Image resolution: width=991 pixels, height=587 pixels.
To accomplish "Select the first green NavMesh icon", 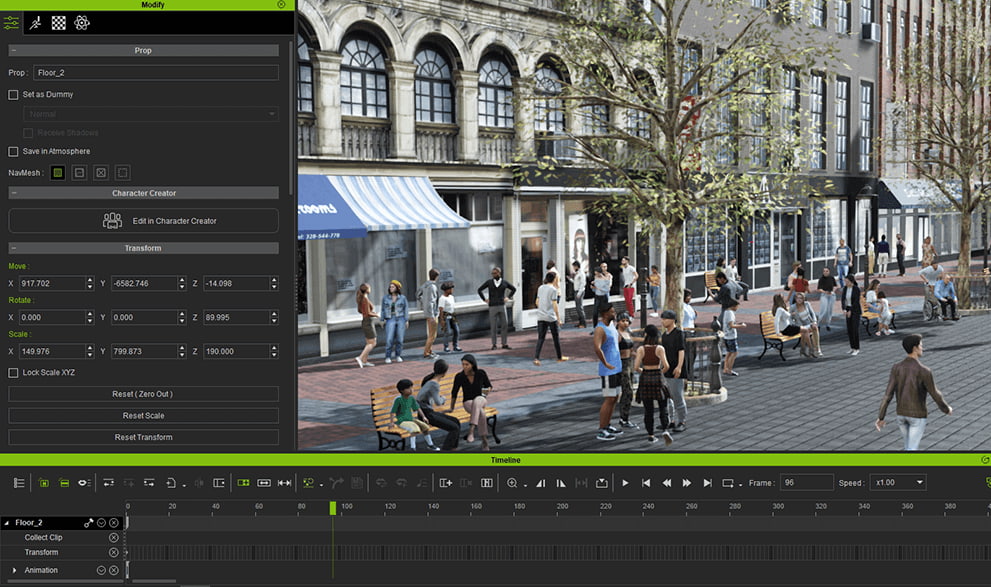I will (x=58, y=173).
